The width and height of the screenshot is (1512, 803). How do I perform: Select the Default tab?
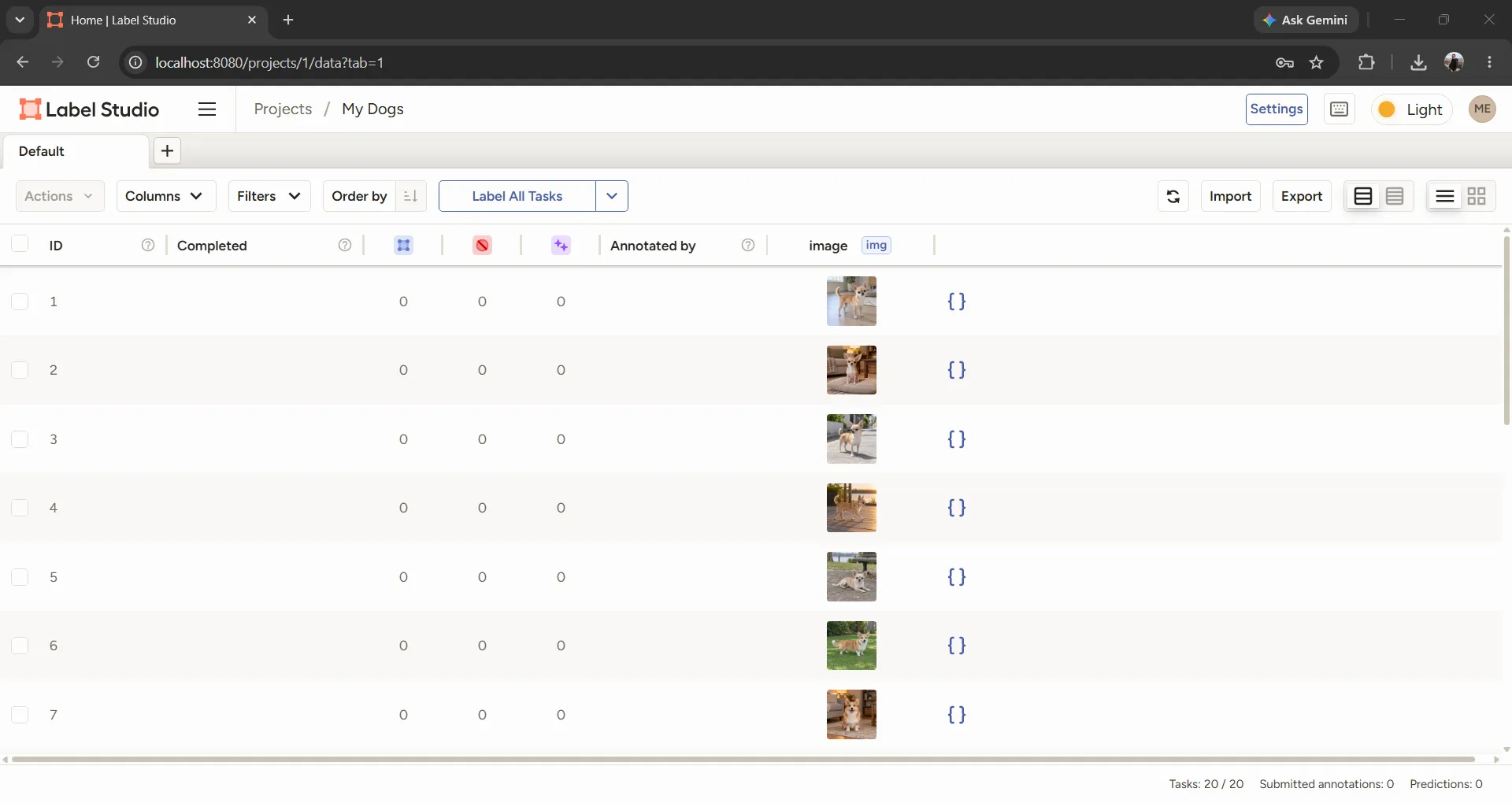(75, 151)
